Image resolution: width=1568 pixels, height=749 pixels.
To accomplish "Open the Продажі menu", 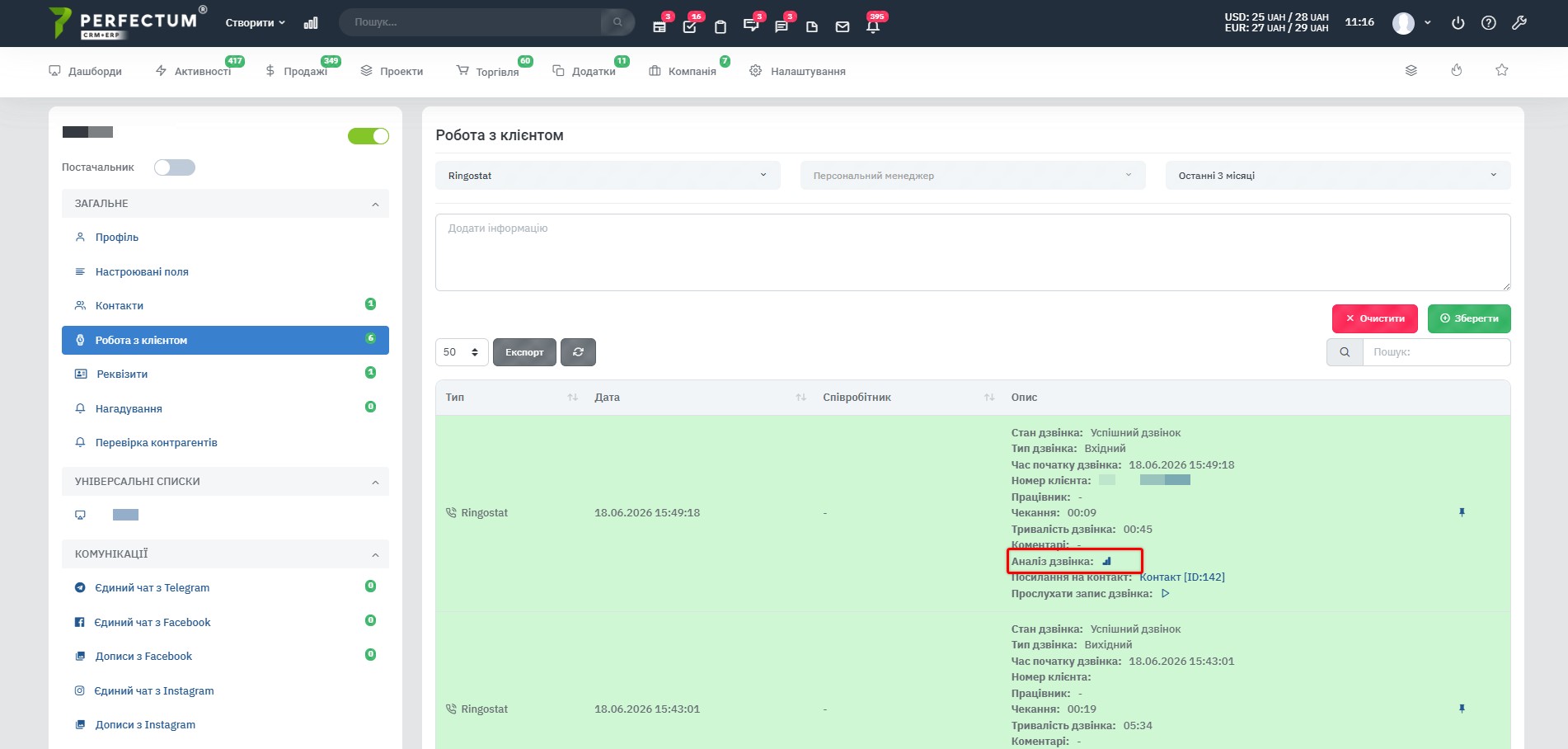I will [x=297, y=72].
